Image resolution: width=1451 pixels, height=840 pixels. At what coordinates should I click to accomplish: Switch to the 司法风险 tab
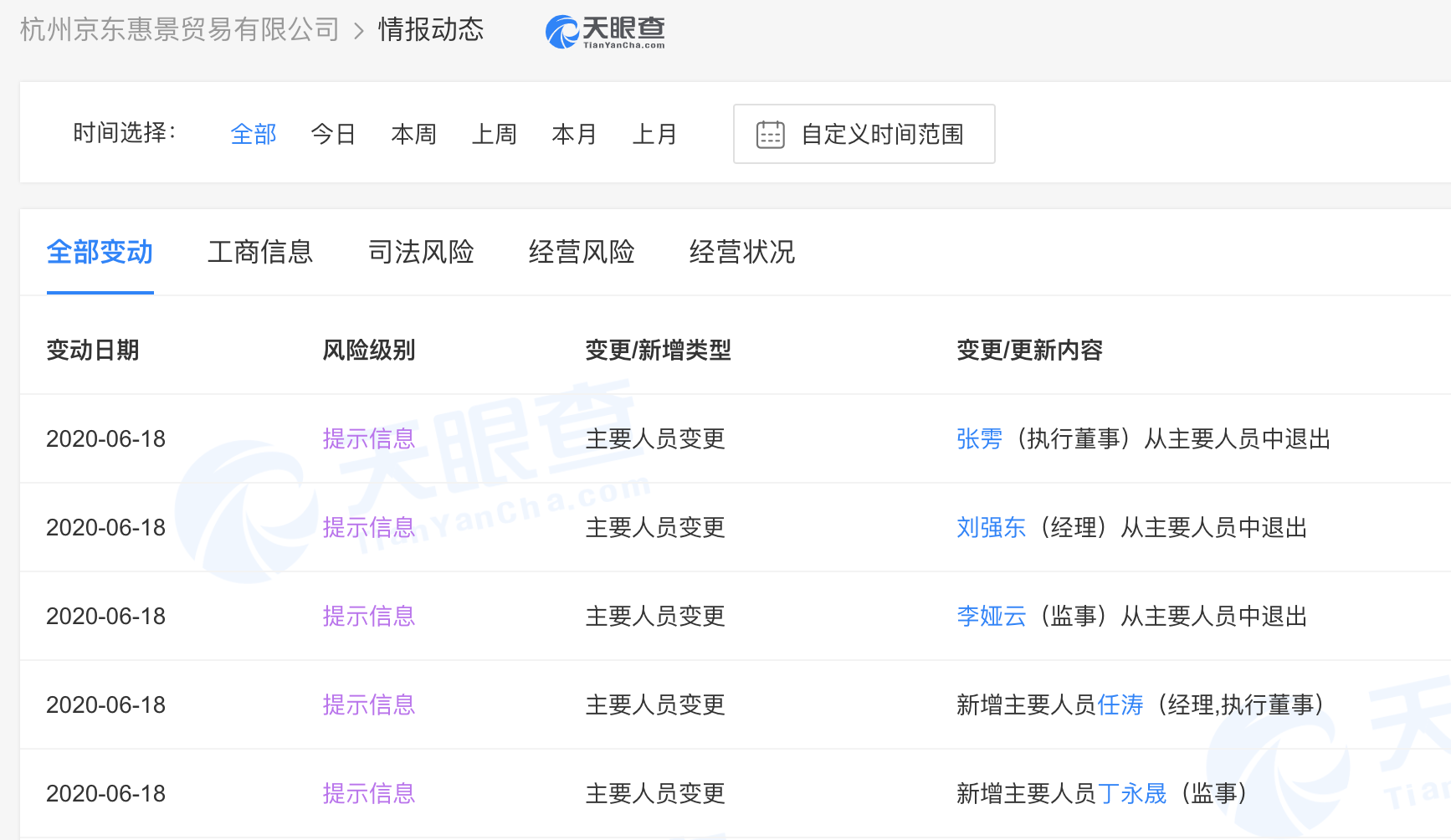[421, 253]
